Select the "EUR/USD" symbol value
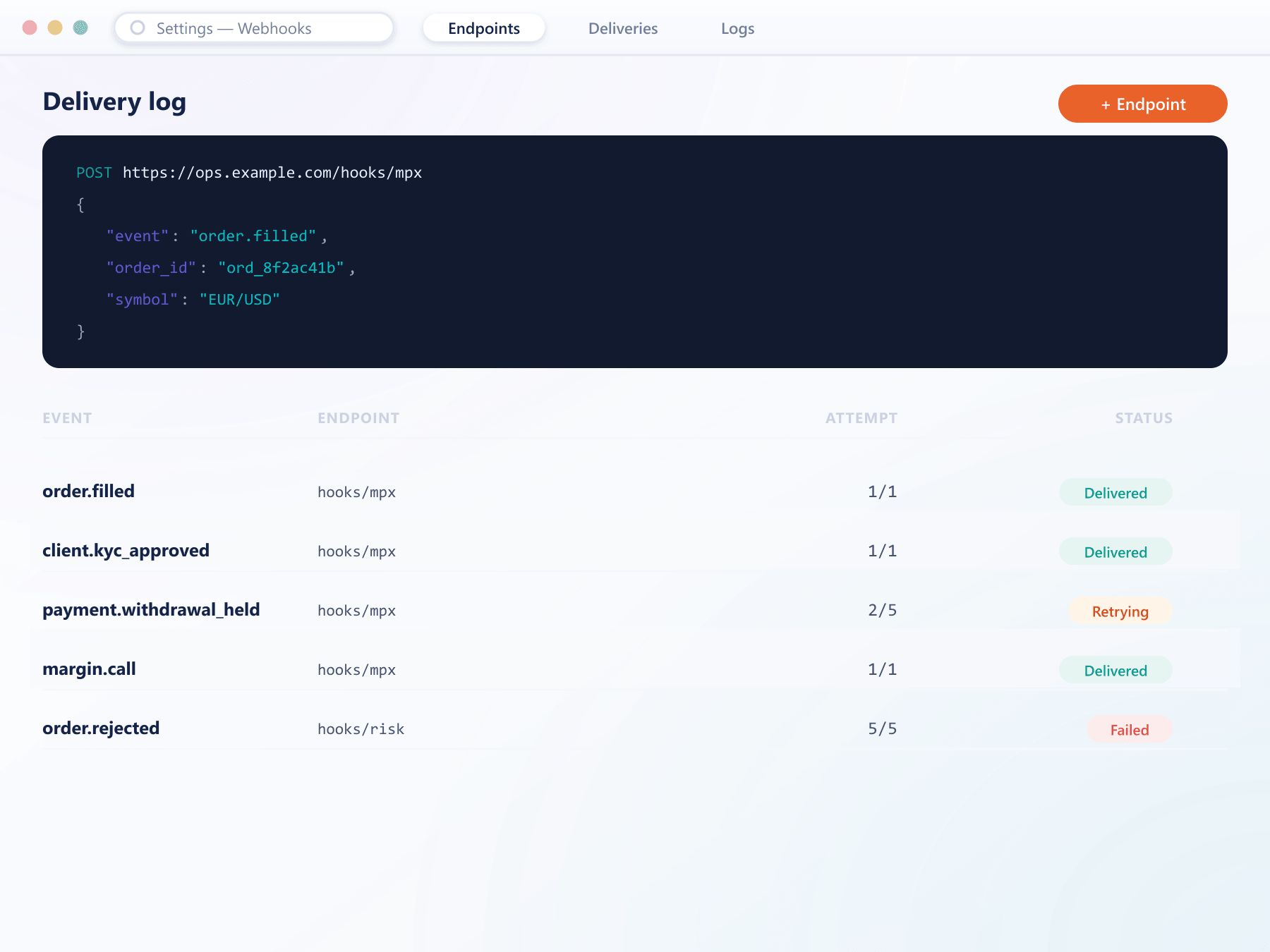The image size is (1270, 952). (x=240, y=300)
